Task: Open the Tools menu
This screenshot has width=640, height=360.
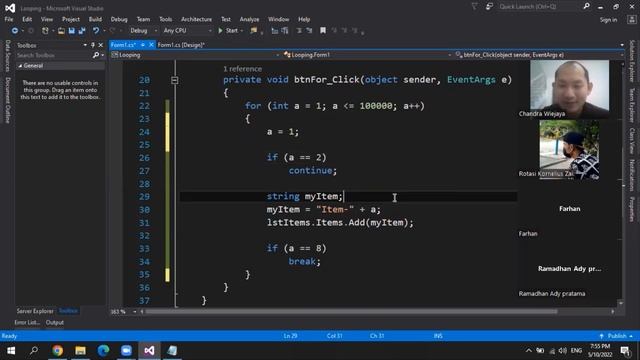Action: [165, 19]
